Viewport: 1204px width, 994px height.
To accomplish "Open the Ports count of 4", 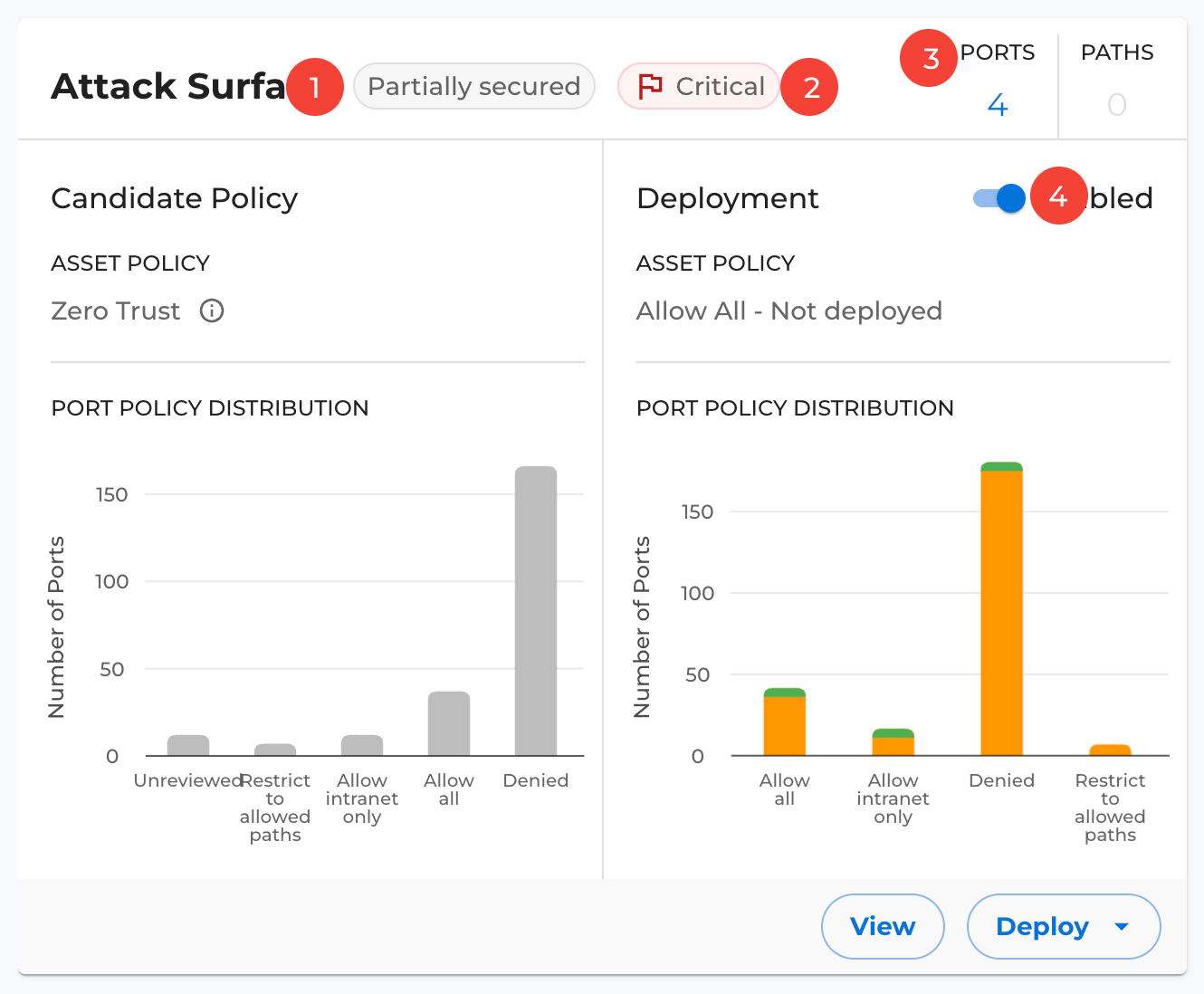I will click(997, 105).
